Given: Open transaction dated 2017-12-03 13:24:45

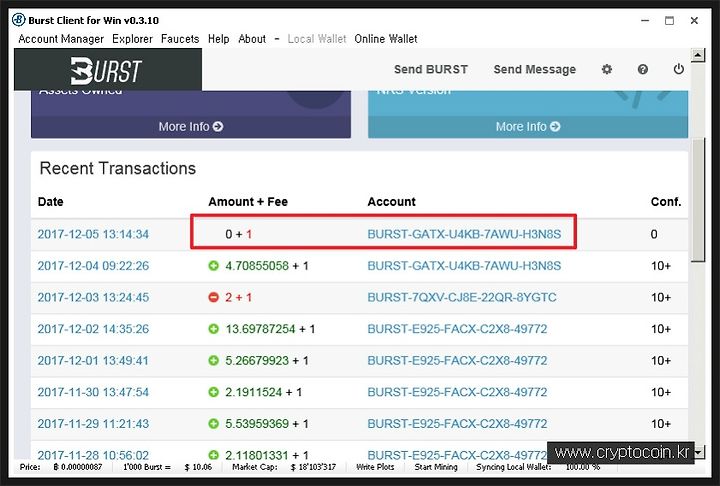Looking at the screenshot, I should coord(93,298).
